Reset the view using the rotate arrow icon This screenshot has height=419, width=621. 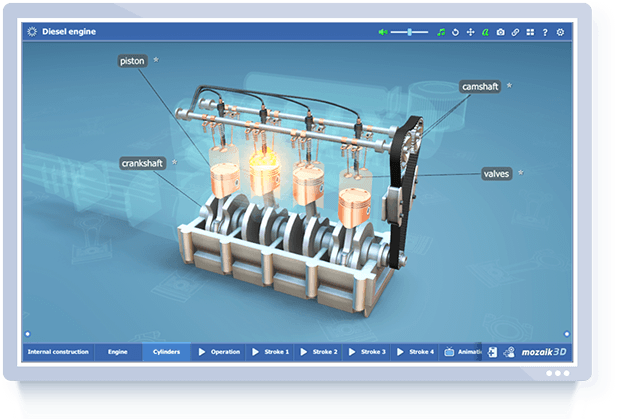pyautogui.click(x=456, y=32)
